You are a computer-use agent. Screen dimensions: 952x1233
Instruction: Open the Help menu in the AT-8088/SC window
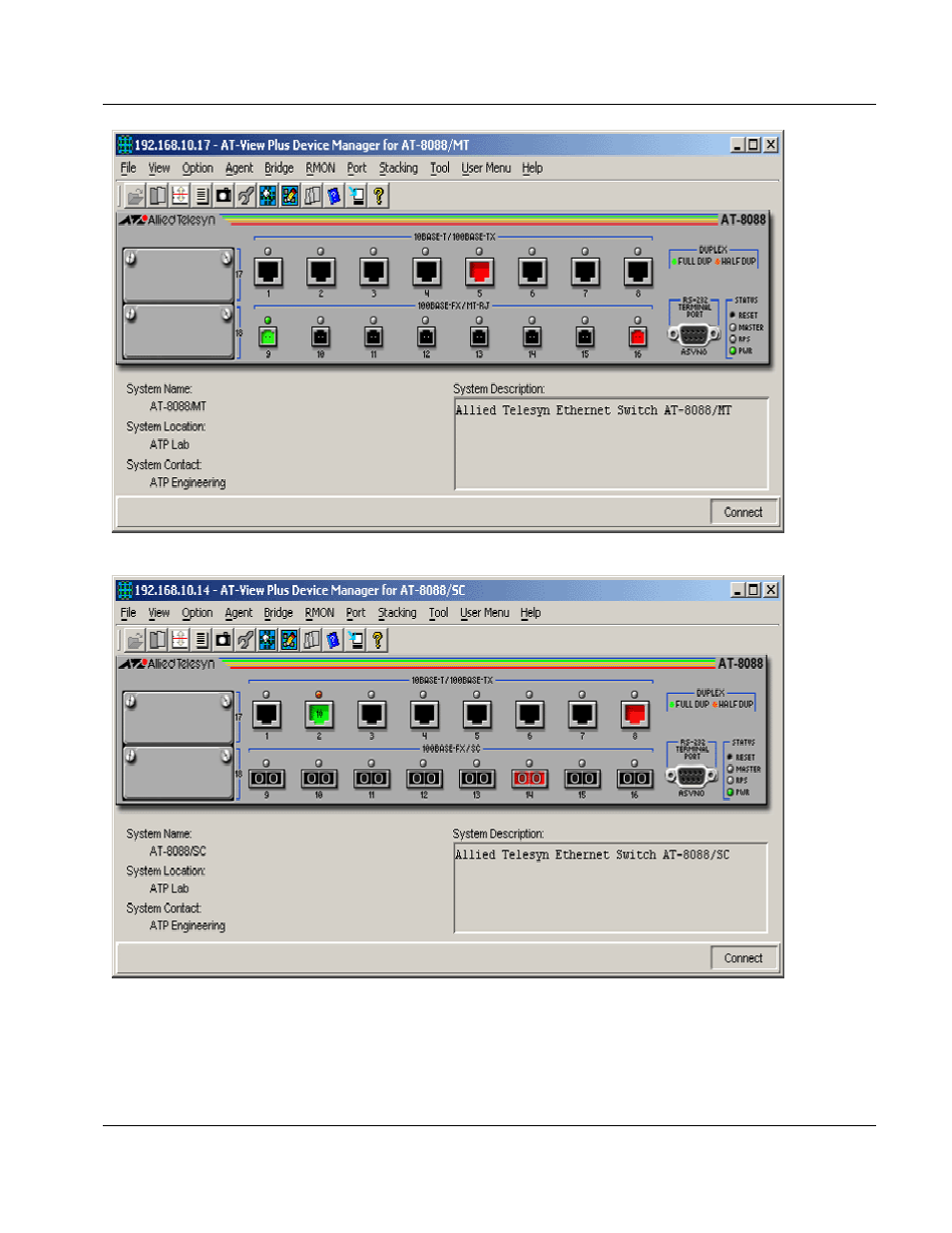(531, 613)
